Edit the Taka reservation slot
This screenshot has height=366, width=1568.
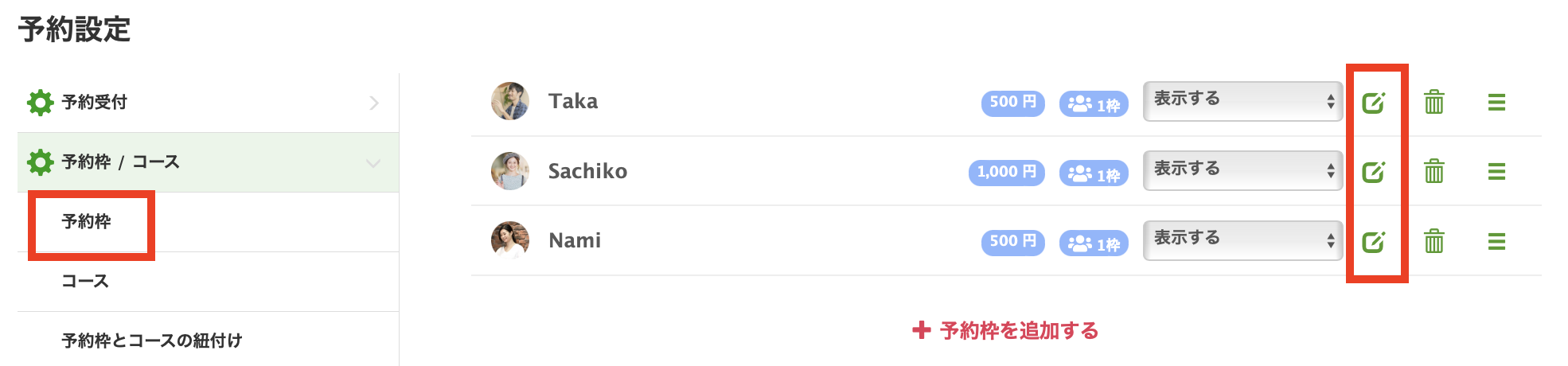tap(1374, 103)
